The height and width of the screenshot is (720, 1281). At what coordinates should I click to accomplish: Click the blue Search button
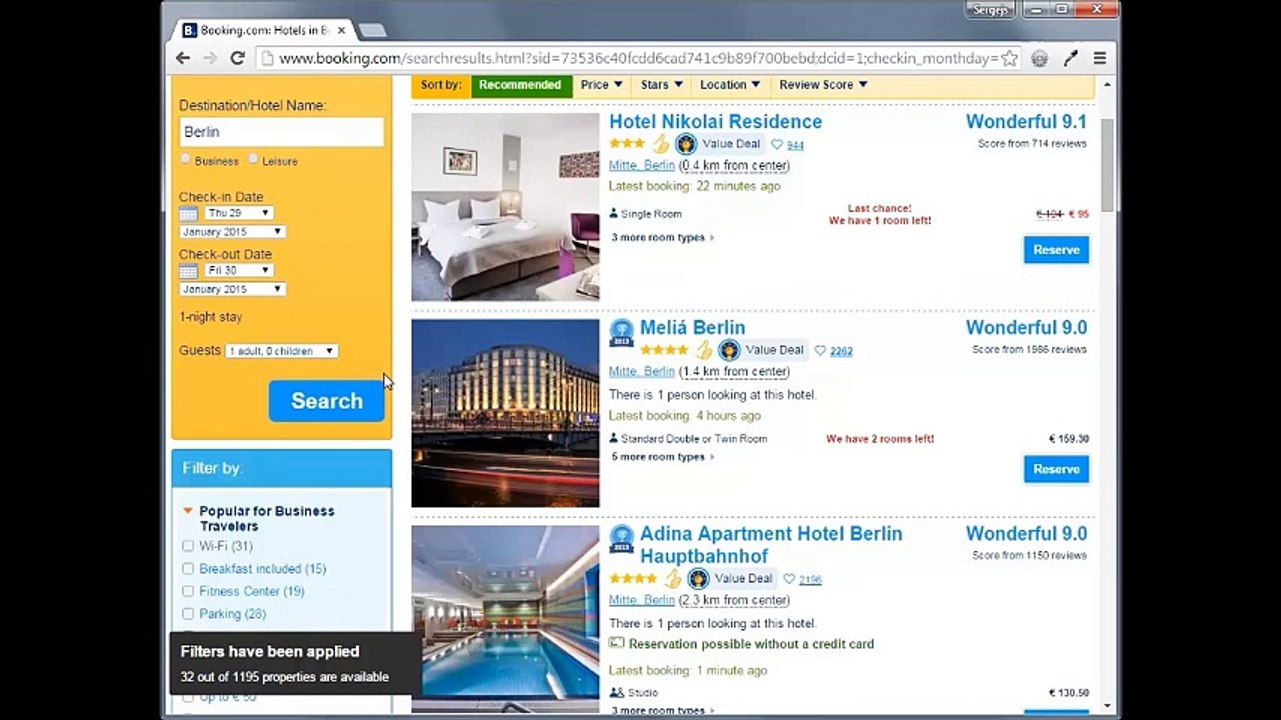326,401
